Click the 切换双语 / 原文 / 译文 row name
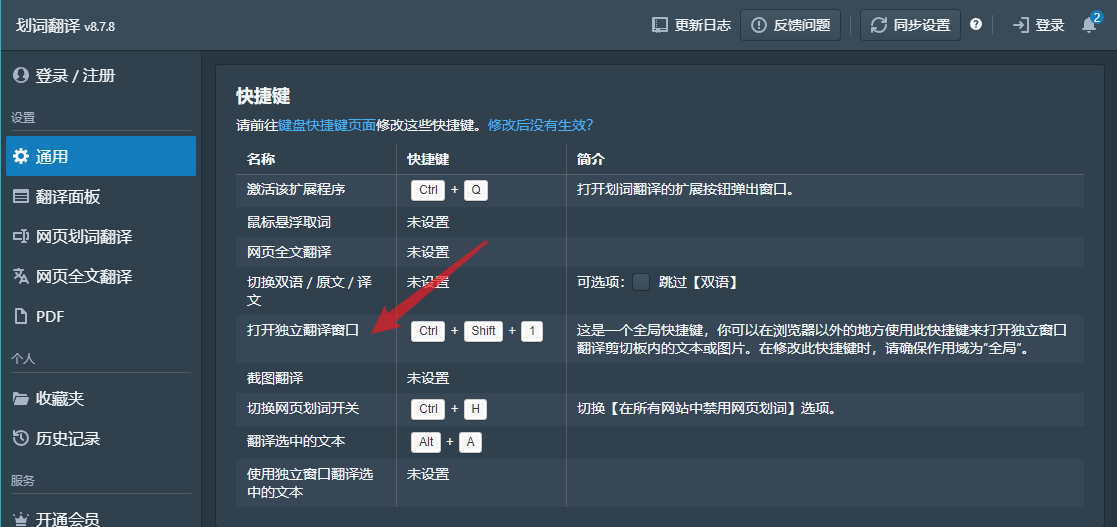1117x527 pixels. pos(309,291)
